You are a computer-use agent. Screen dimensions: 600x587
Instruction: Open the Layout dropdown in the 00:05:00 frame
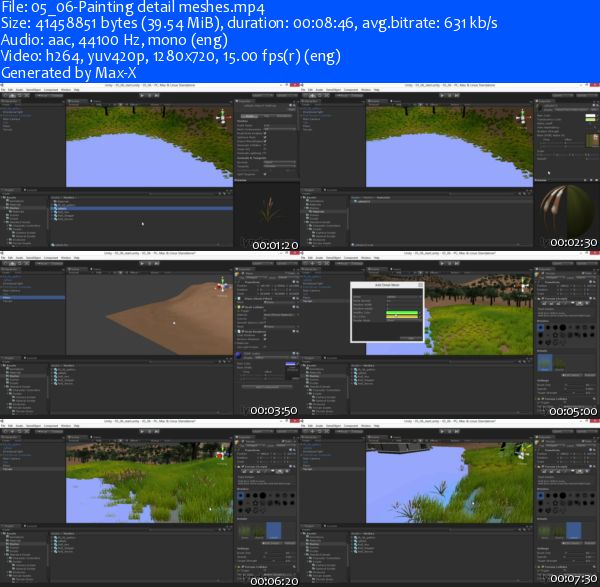(587, 263)
